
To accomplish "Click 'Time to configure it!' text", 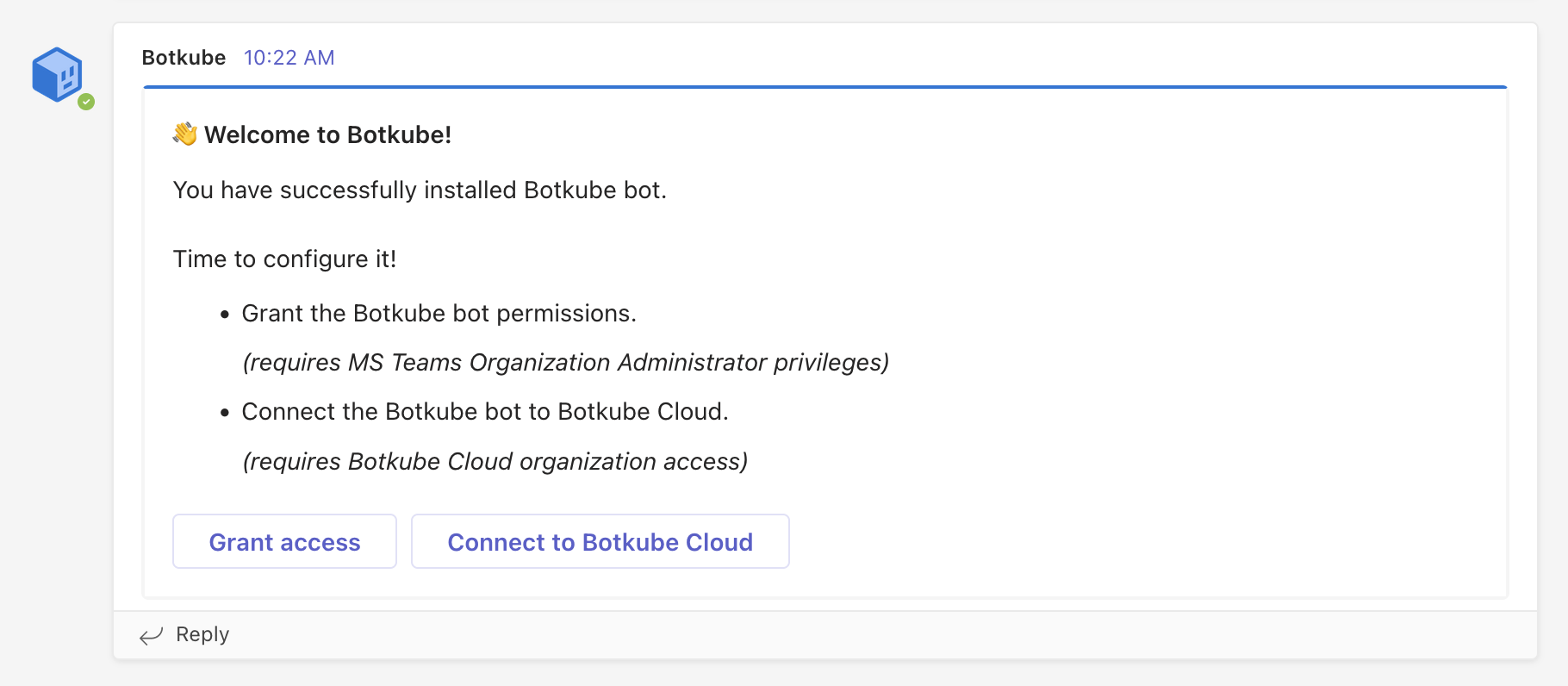I will click(x=284, y=259).
